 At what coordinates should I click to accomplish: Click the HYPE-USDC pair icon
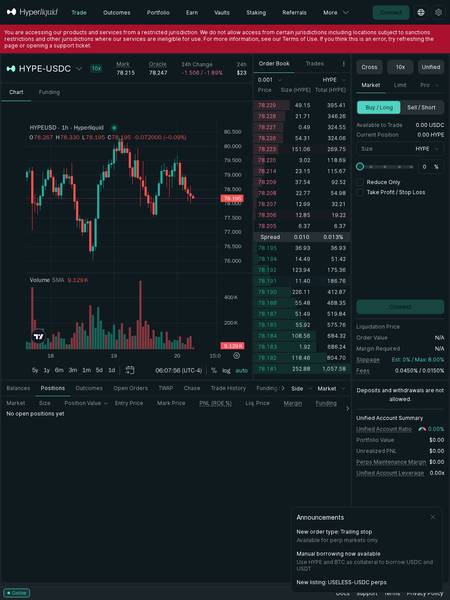(x=11, y=68)
